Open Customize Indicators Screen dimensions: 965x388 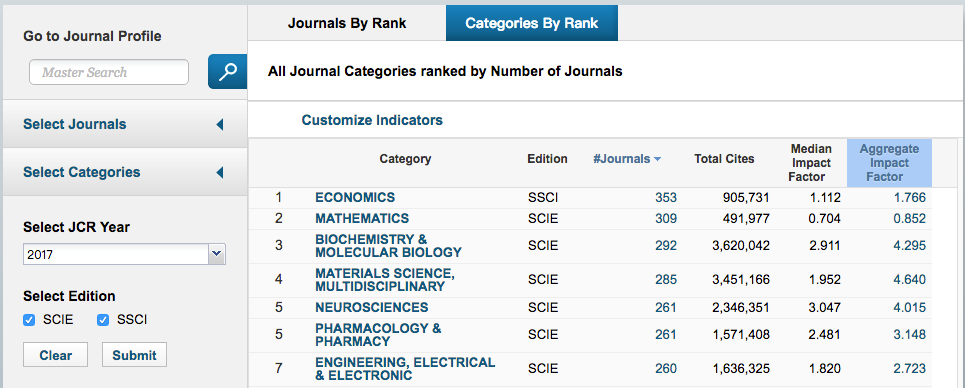coord(372,120)
